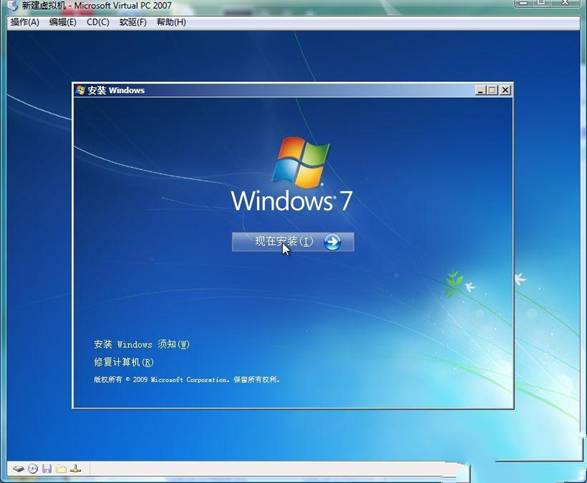
Task: Click the CD drive status bar icon
Action: click(33, 468)
